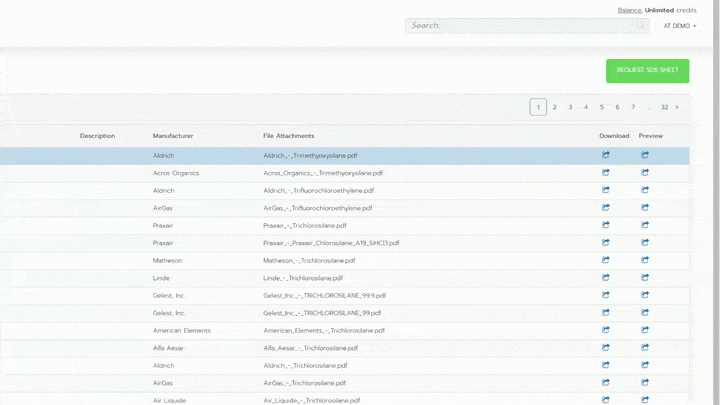This screenshot has width=720, height=405.
Task: Download the Acros Organics Trimethyoxysilane file
Action: click(x=606, y=173)
